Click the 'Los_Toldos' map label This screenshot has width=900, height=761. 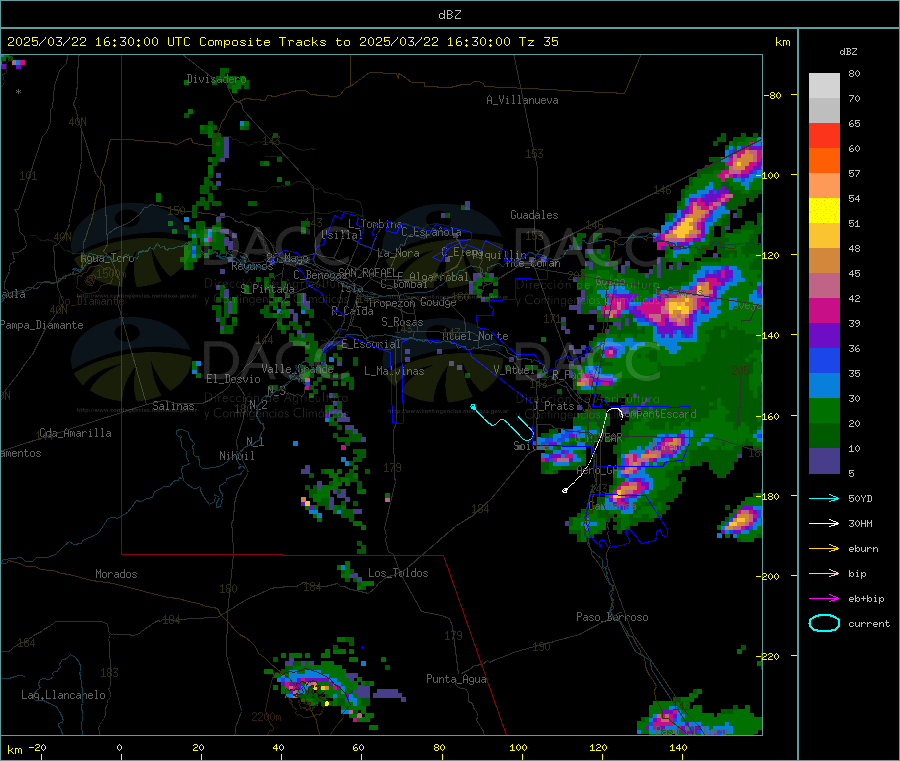coord(398,573)
